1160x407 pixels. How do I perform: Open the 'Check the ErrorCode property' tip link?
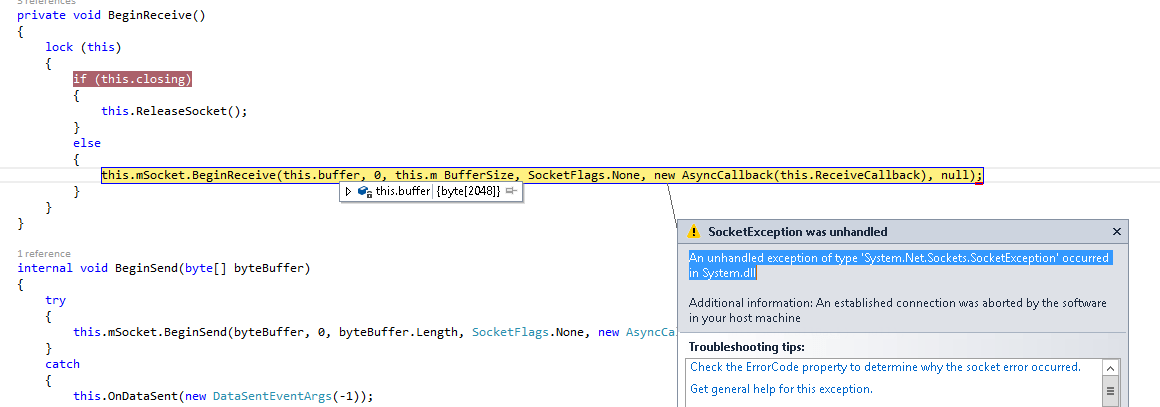(x=886, y=367)
